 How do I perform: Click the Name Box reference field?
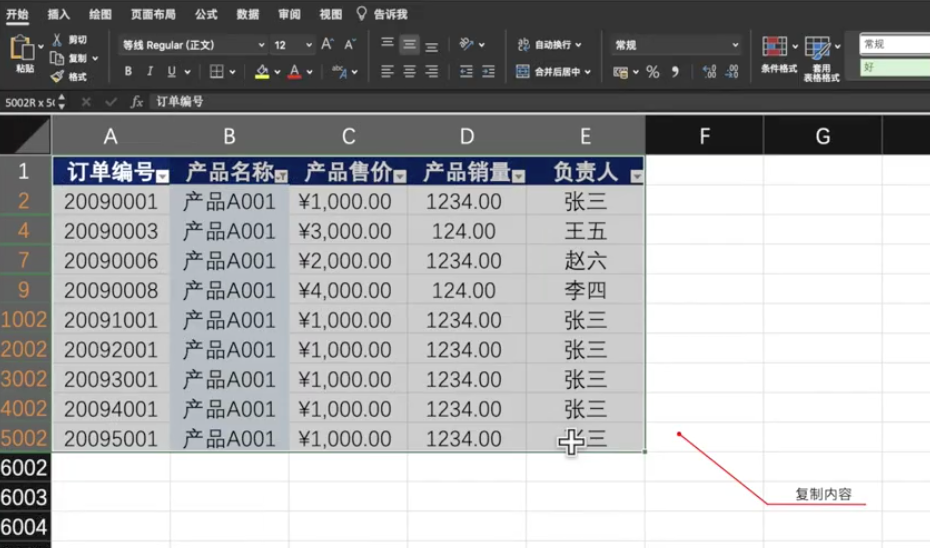click(x=29, y=103)
